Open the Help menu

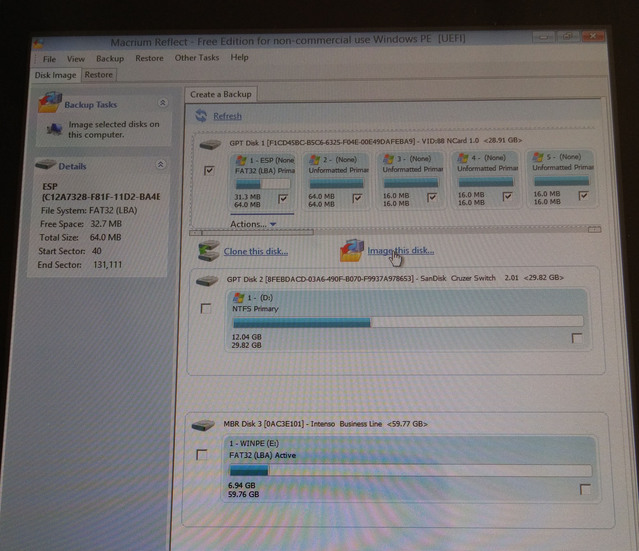239,57
